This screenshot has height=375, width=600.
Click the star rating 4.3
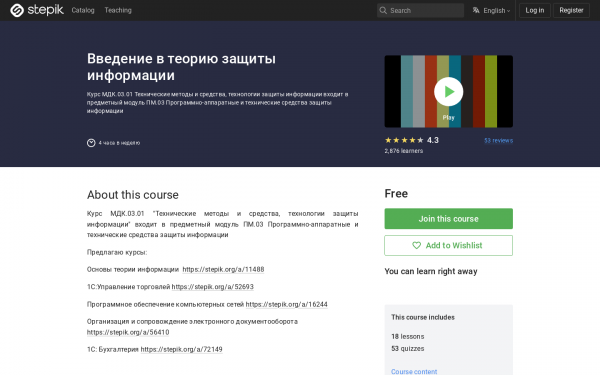(x=412, y=140)
